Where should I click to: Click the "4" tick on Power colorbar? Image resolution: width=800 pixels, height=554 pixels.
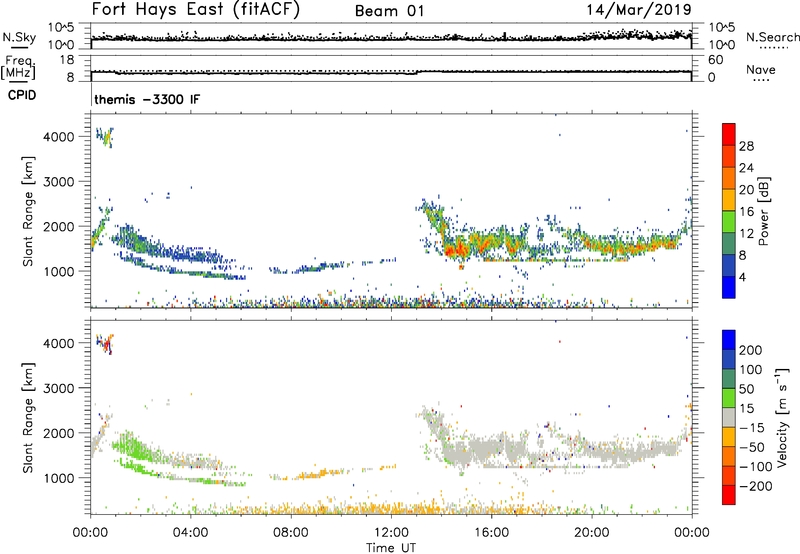[743, 277]
